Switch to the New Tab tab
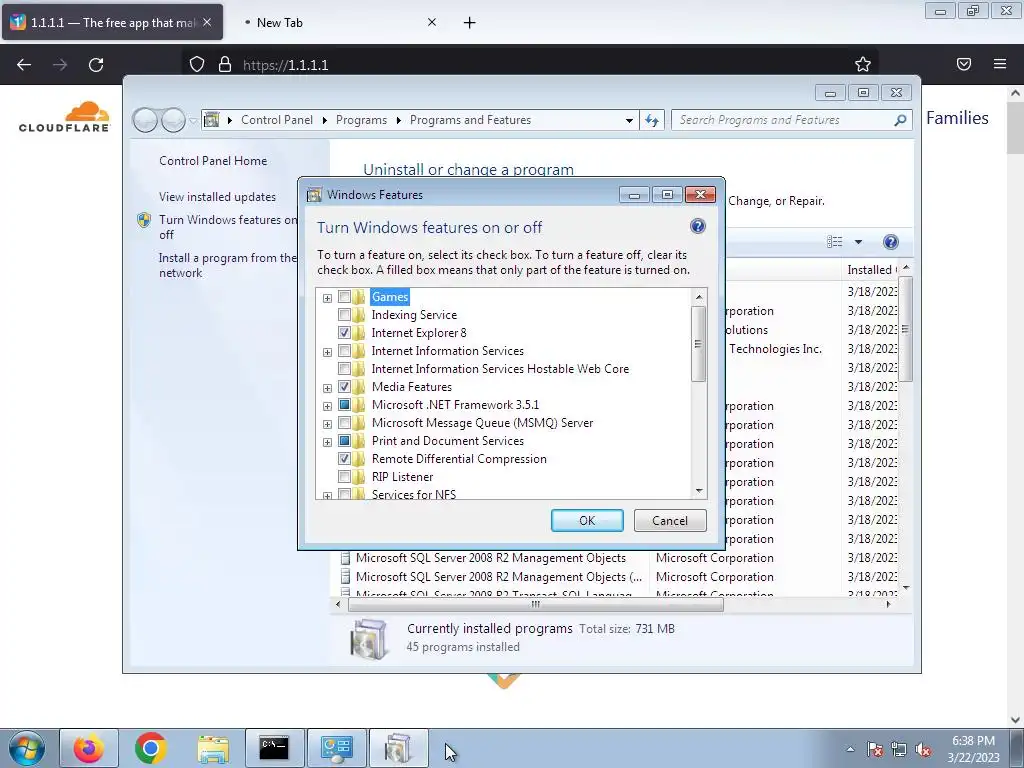This screenshot has width=1024, height=768. 280,23
